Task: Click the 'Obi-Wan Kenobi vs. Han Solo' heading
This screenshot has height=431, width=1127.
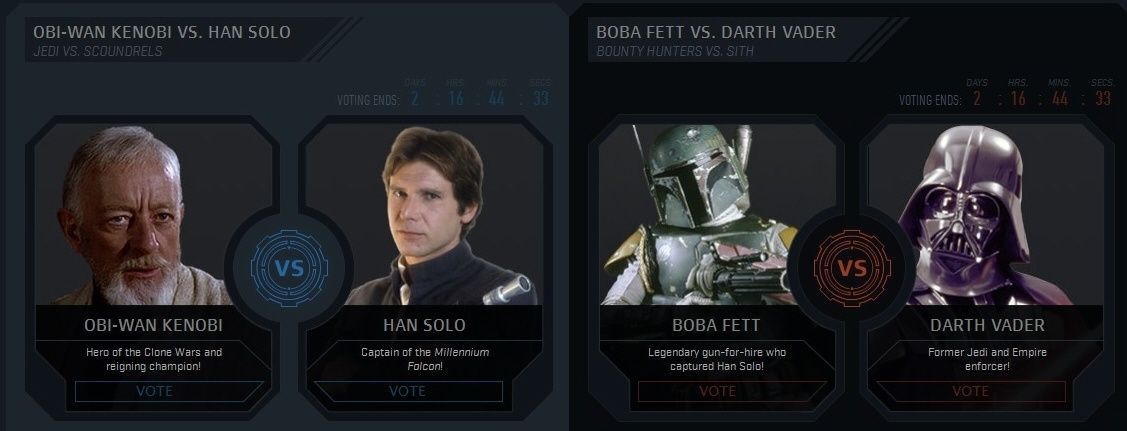Action: (x=162, y=32)
